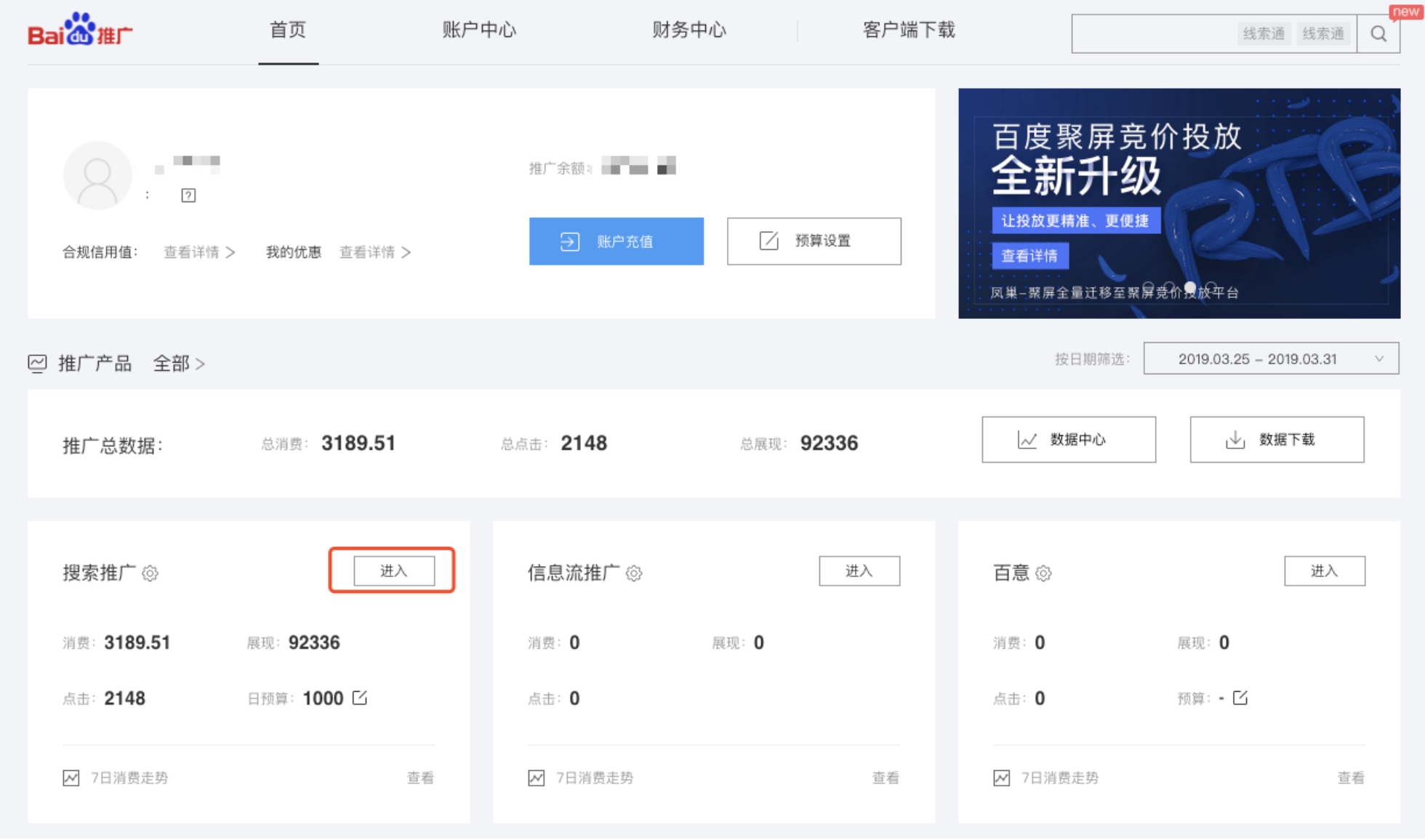Click 查看 for 搜索推广 7日消费走势

click(x=420, y=778)
